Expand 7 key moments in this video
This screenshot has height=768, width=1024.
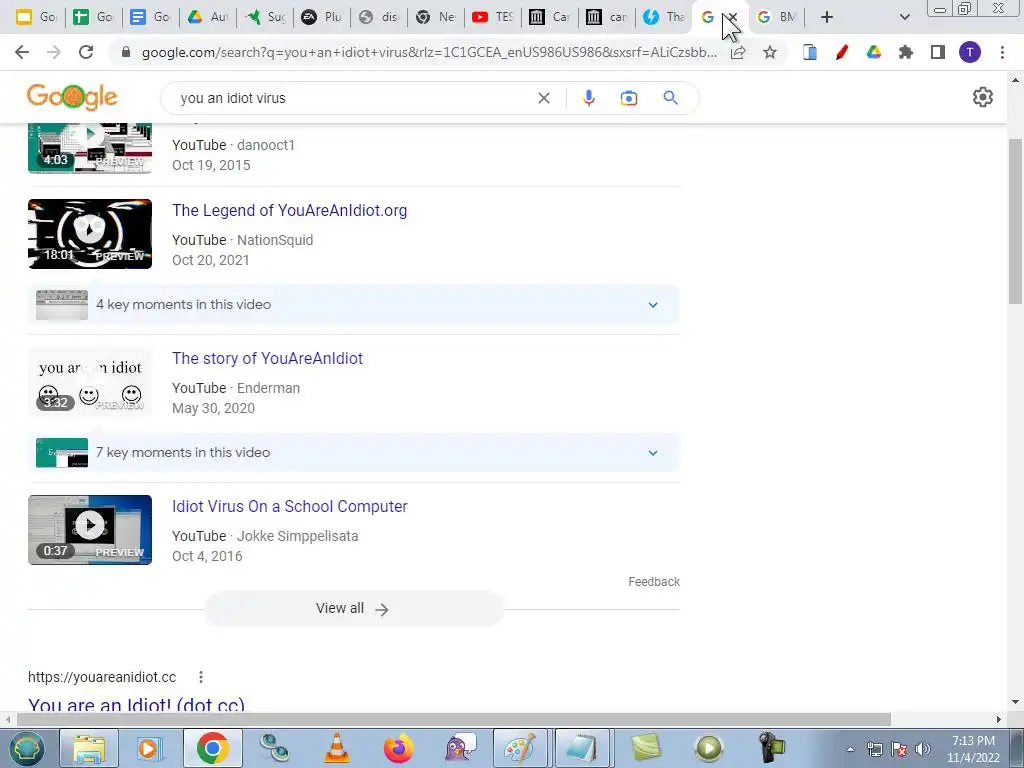click(x=353, y=453)
